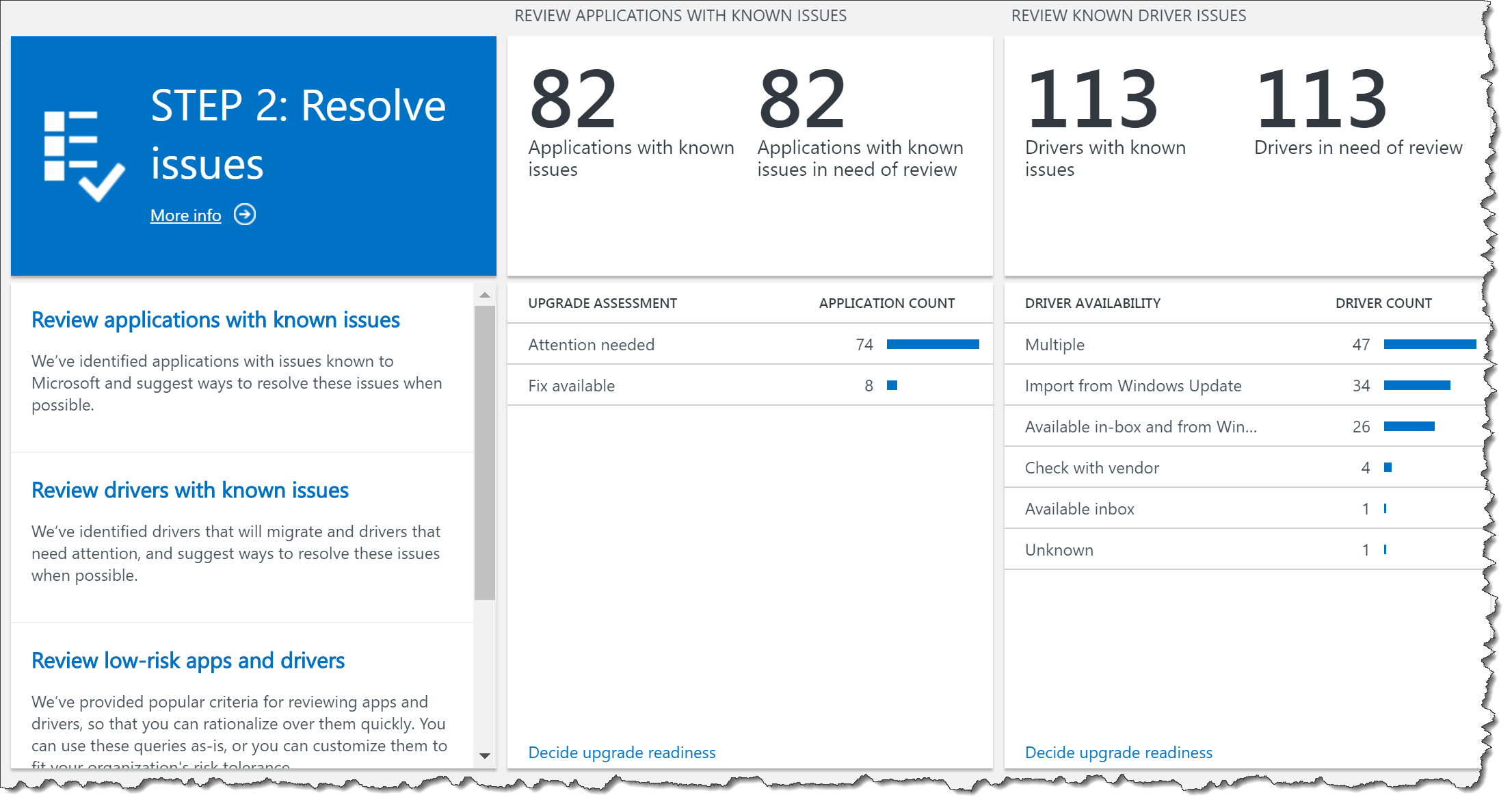Screen dimensions: 1512x806
Task: Open the Driver Availability column header
Action: [1093, 302]
